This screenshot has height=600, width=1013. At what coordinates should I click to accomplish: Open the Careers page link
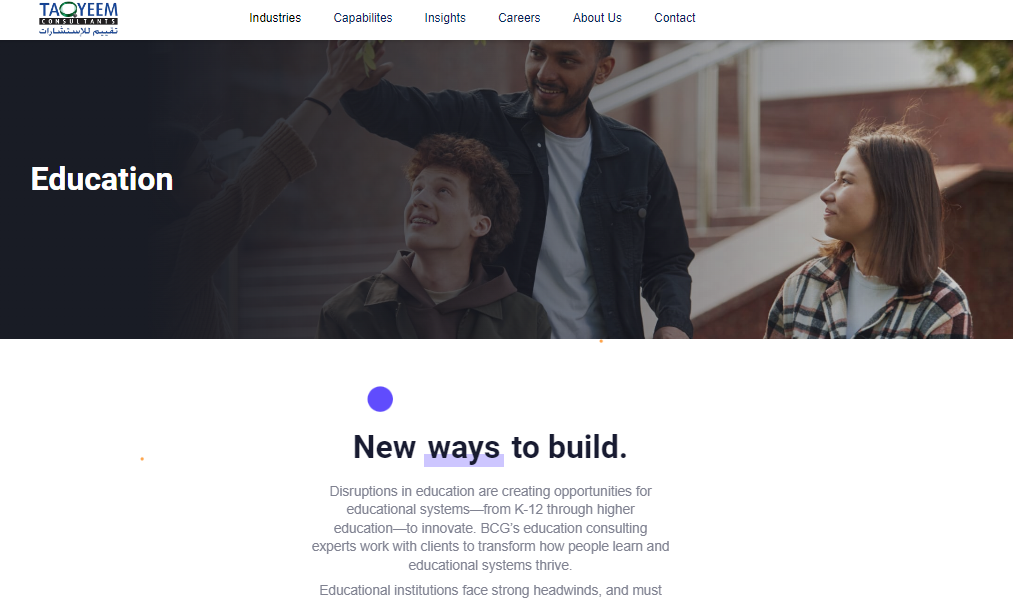tap(519, 18)
